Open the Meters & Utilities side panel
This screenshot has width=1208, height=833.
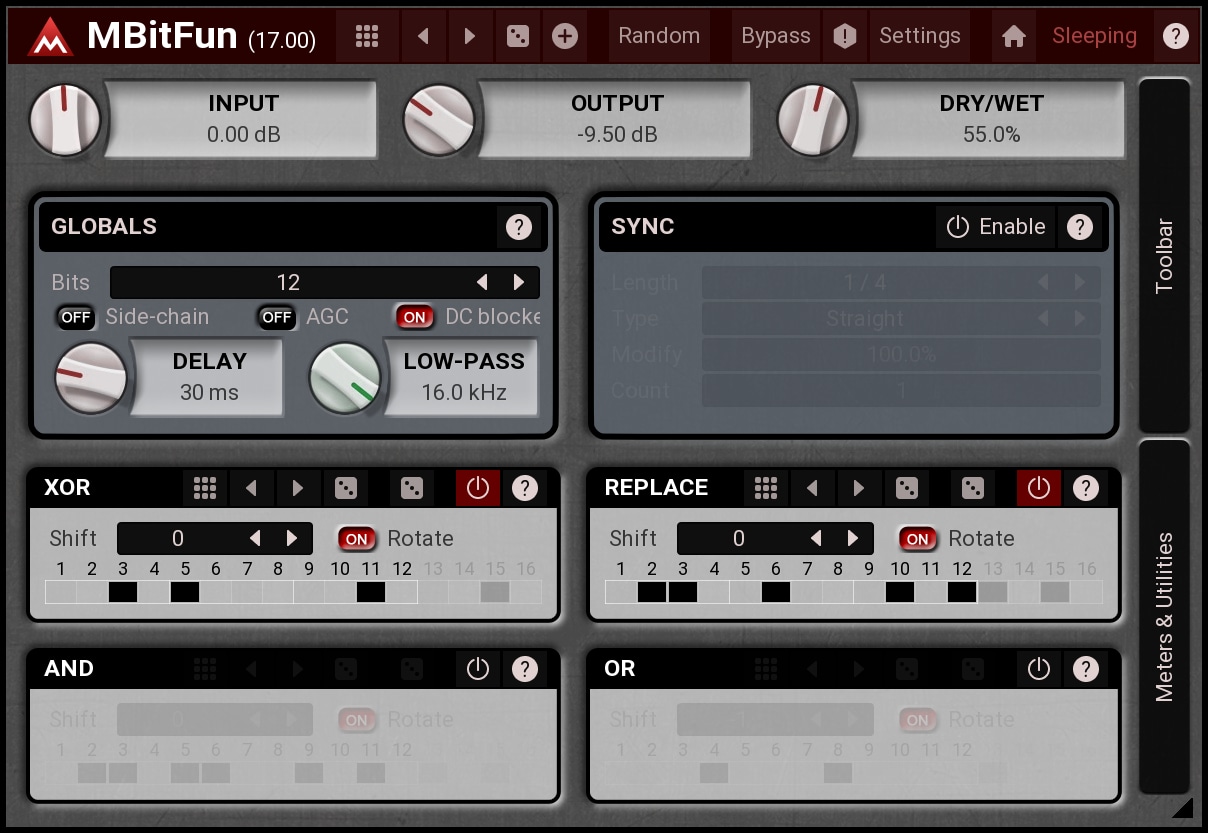click(x=1164, y=617)
